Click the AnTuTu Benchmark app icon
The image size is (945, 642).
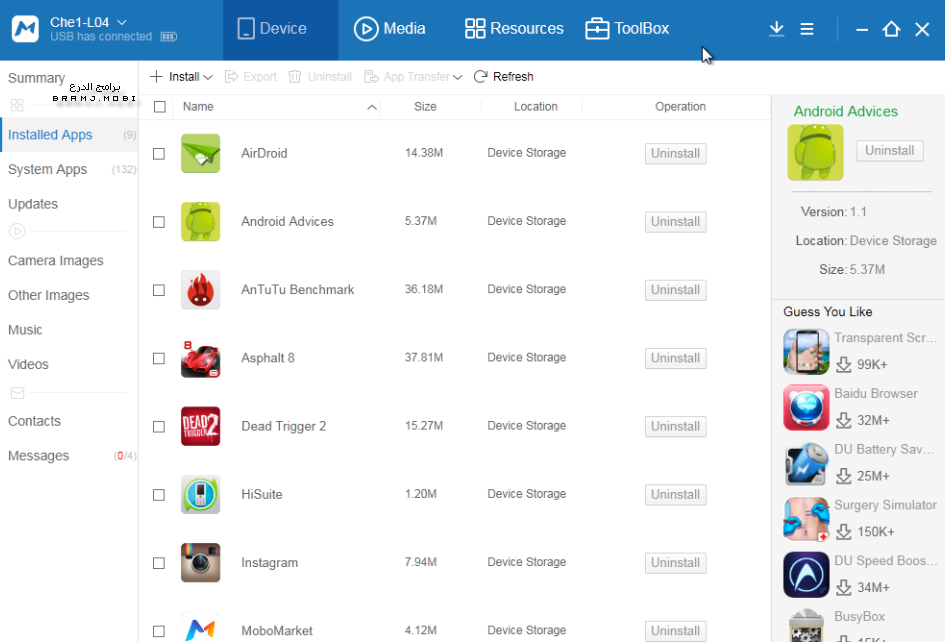pos(200,290)
